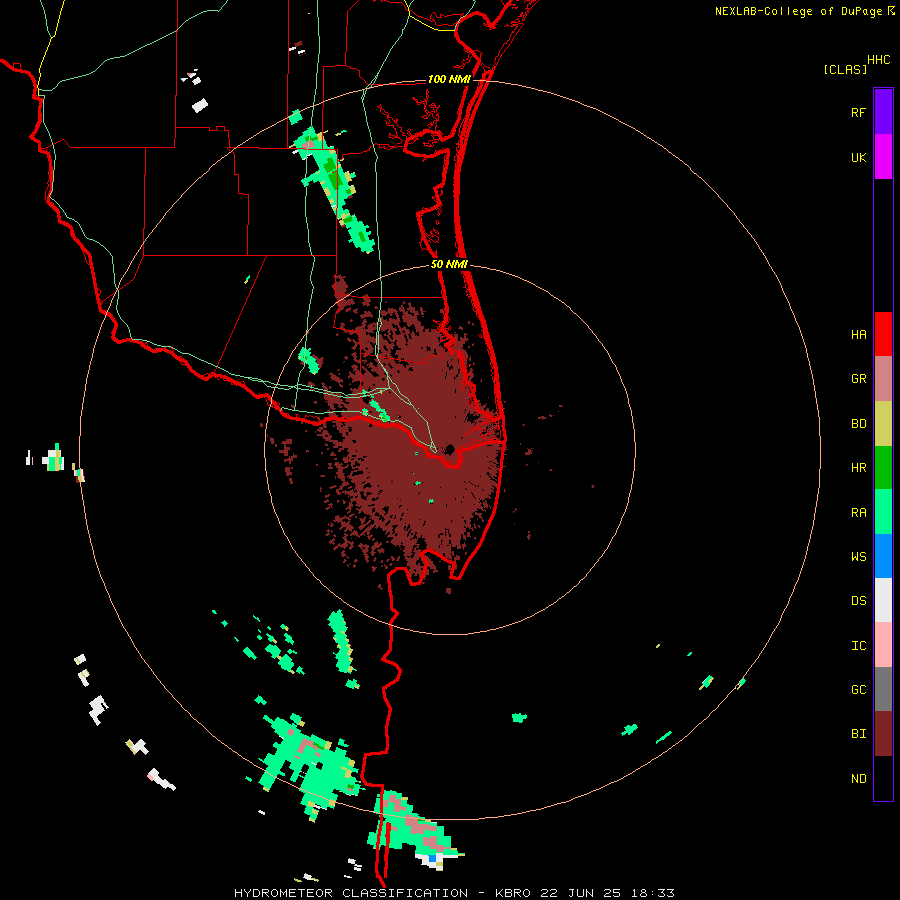Click the 'DS' legend label
900x900 pixels.
coord(858,601)
